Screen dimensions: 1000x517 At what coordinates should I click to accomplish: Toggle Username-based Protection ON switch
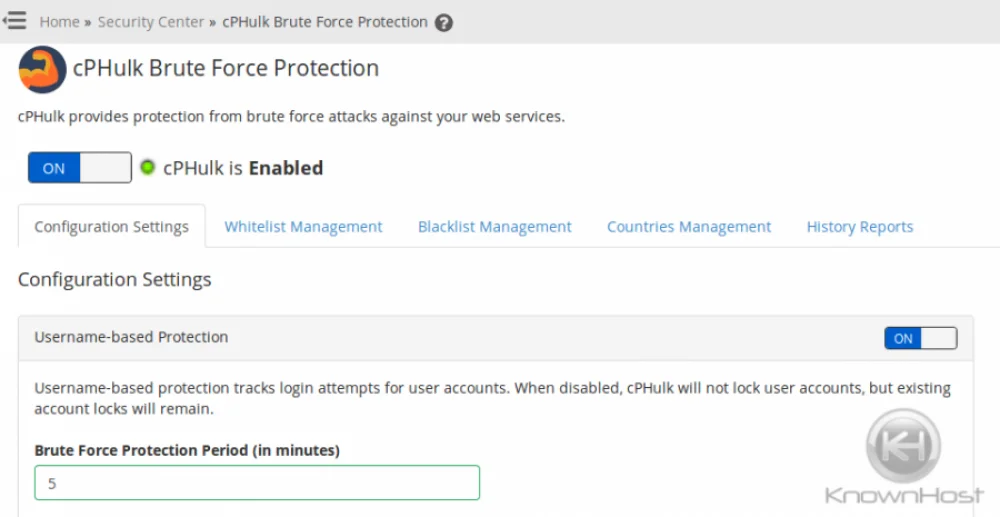[x=920, y=339]
